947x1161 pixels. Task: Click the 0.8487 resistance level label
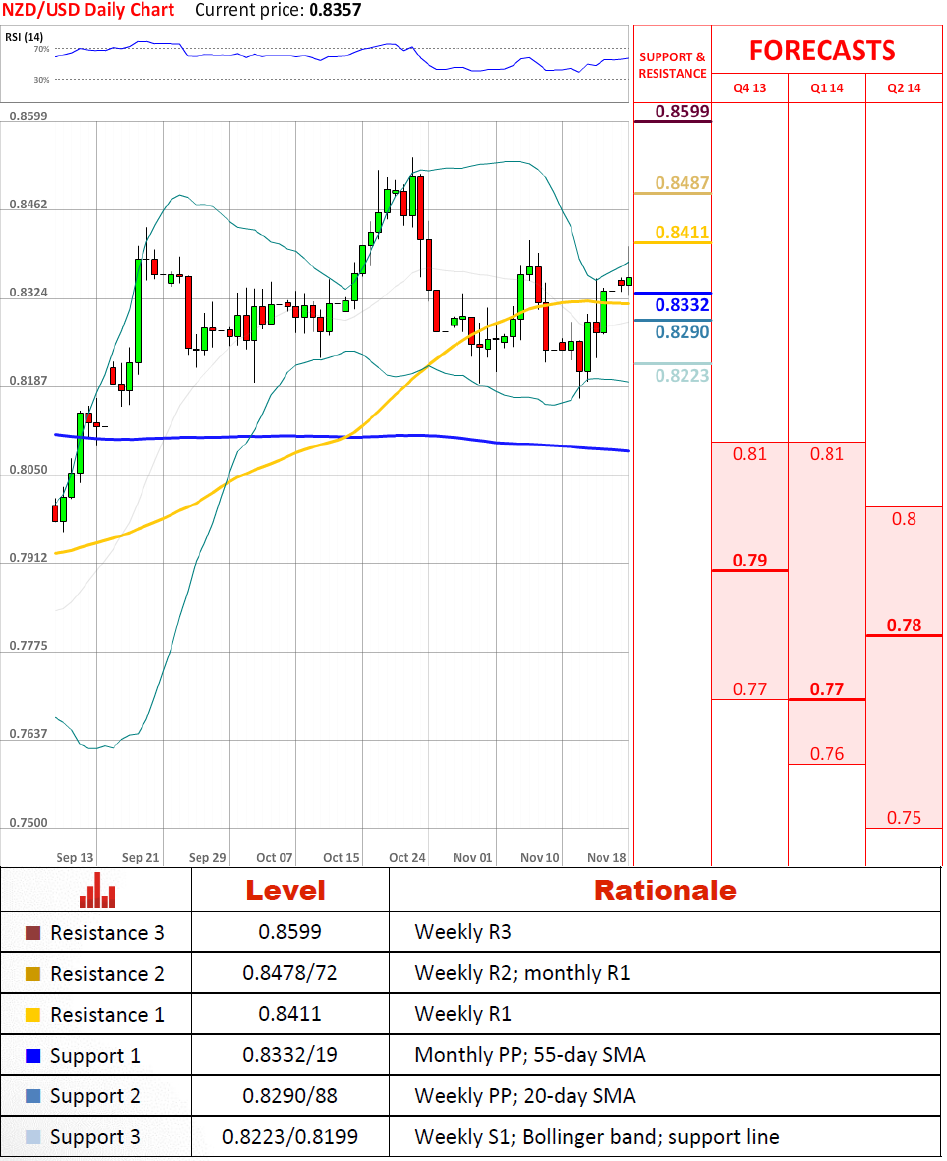[x=682, y=182]
